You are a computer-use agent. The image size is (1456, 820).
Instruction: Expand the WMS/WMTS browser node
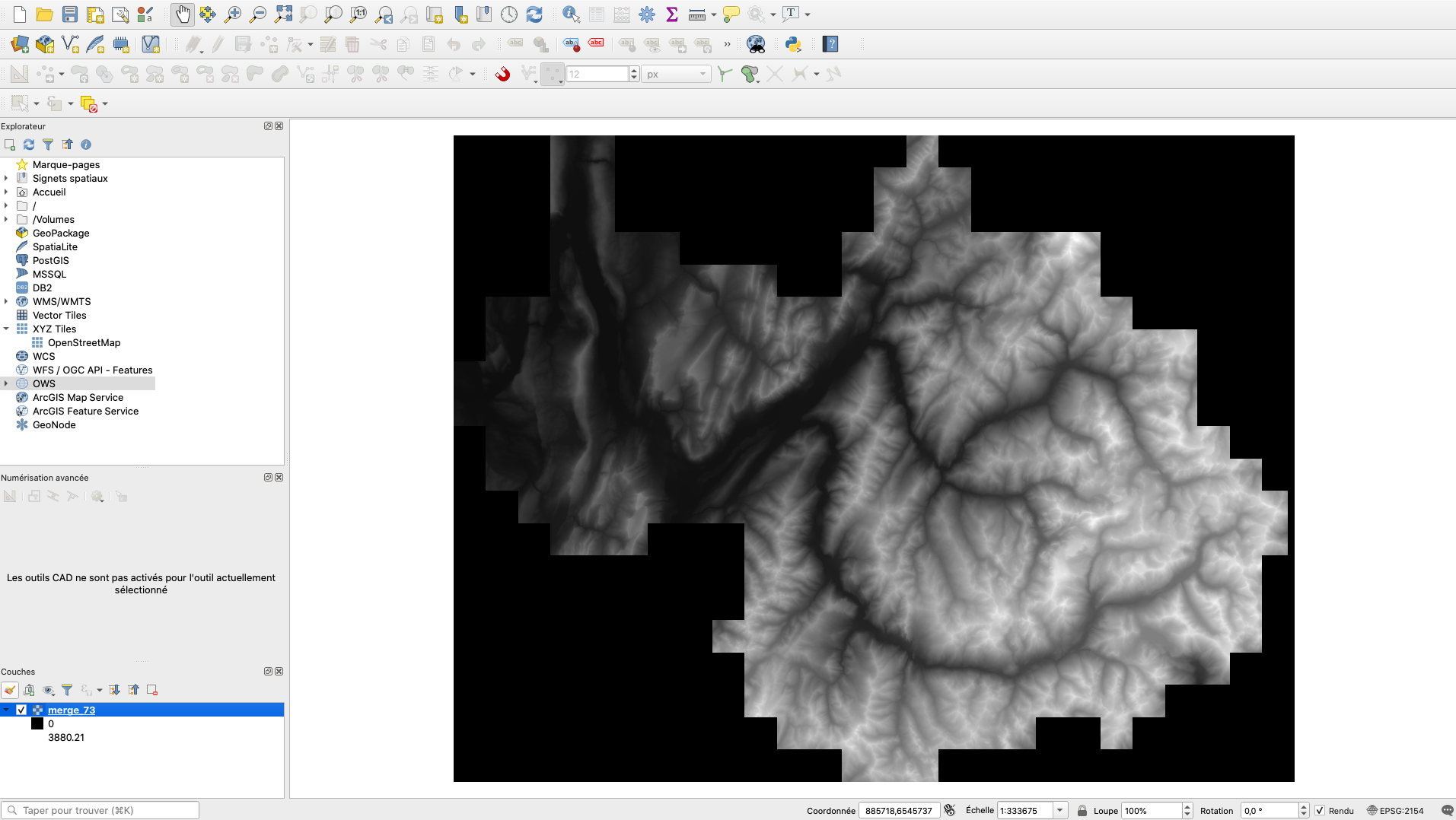coord(6,301)
